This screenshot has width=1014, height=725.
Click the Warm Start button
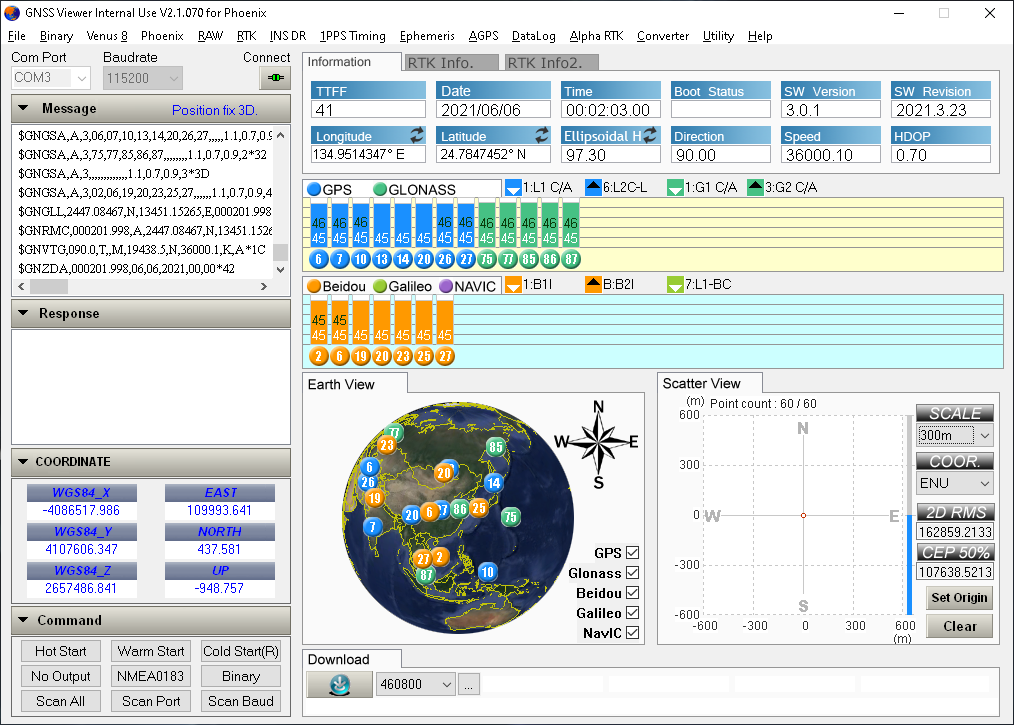click(151, 651)
